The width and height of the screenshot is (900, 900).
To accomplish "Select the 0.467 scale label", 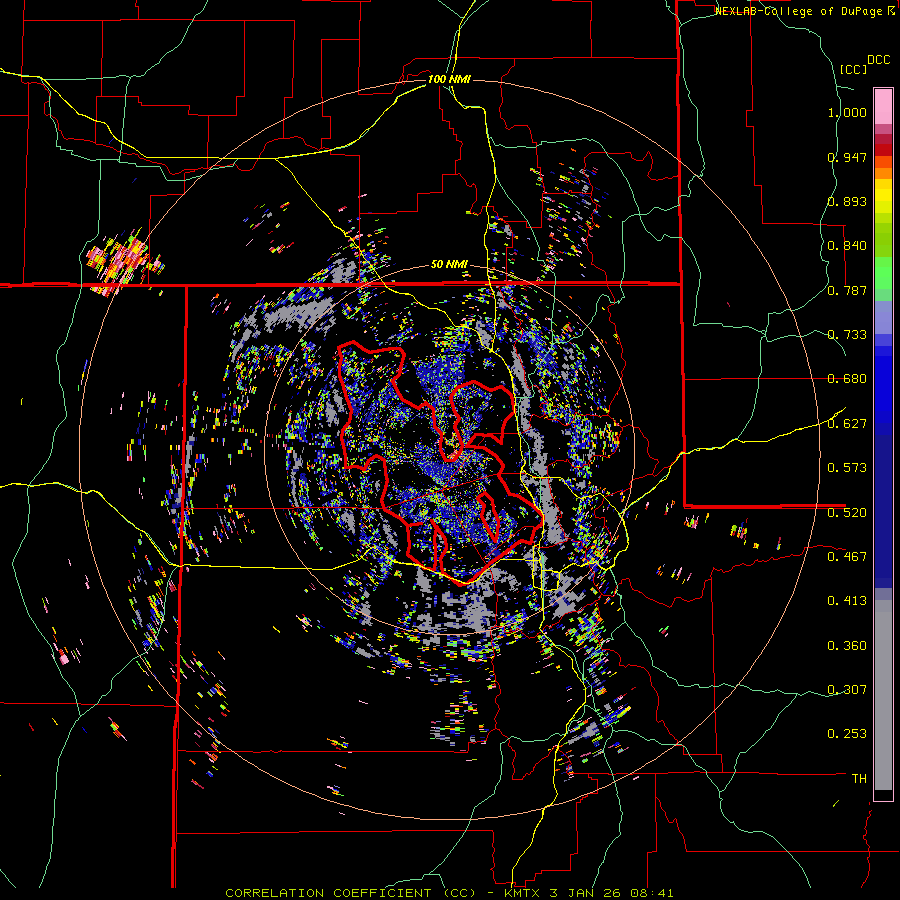I will 847,556.
